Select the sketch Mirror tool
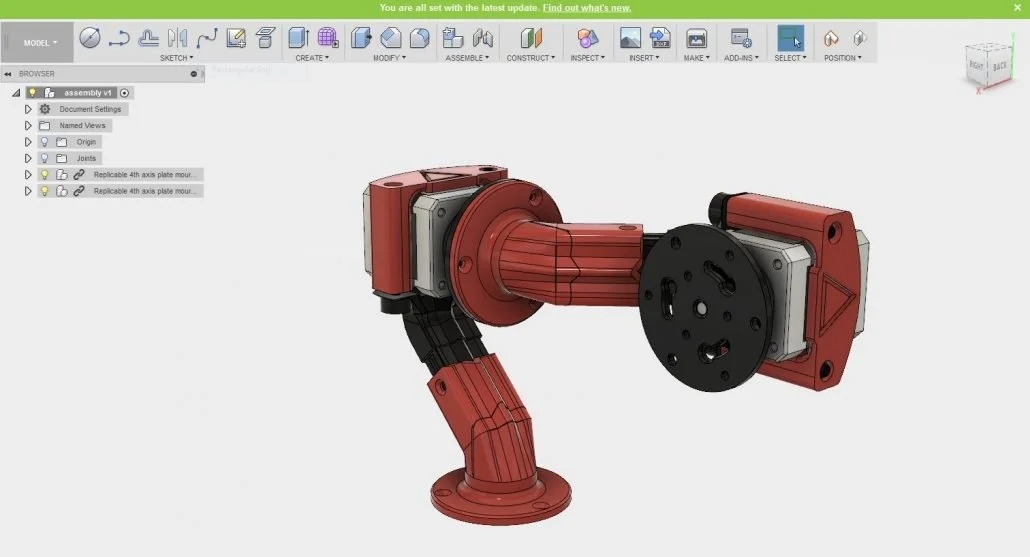The height and width of the screenshot is (557, 1030). (177, 38)
